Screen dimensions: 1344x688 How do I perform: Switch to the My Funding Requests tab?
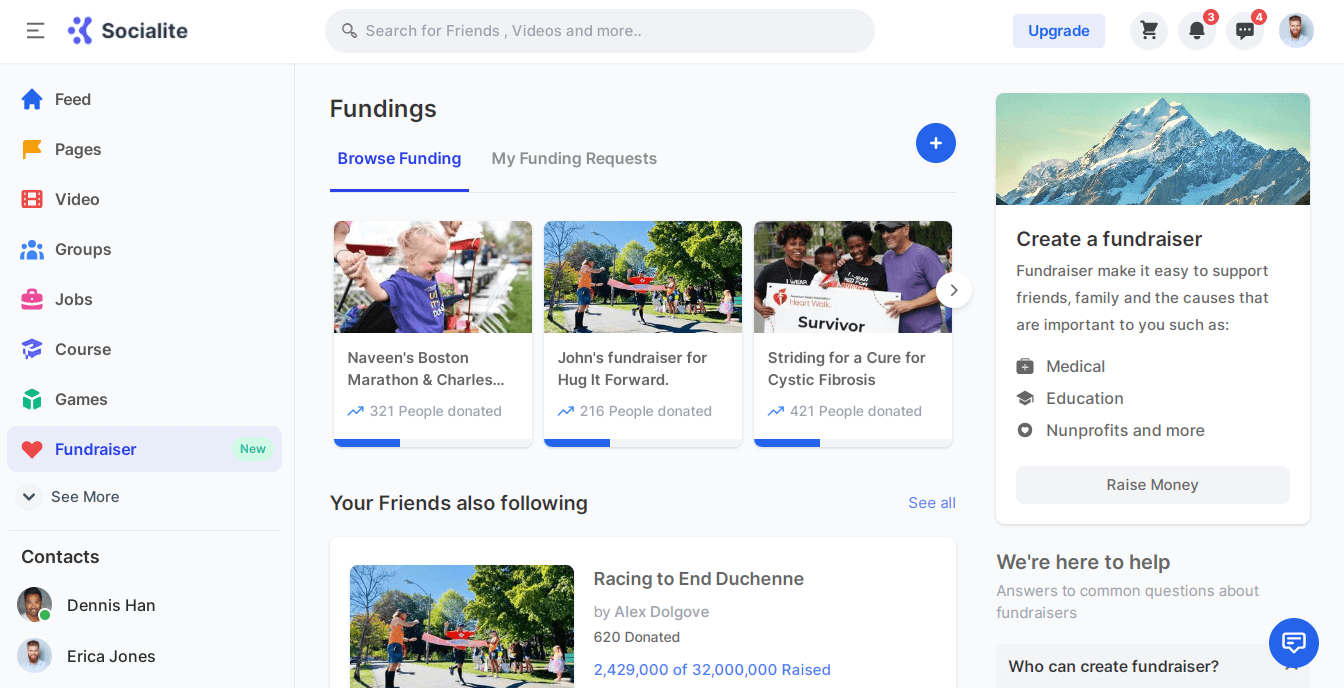pos(574,159)
